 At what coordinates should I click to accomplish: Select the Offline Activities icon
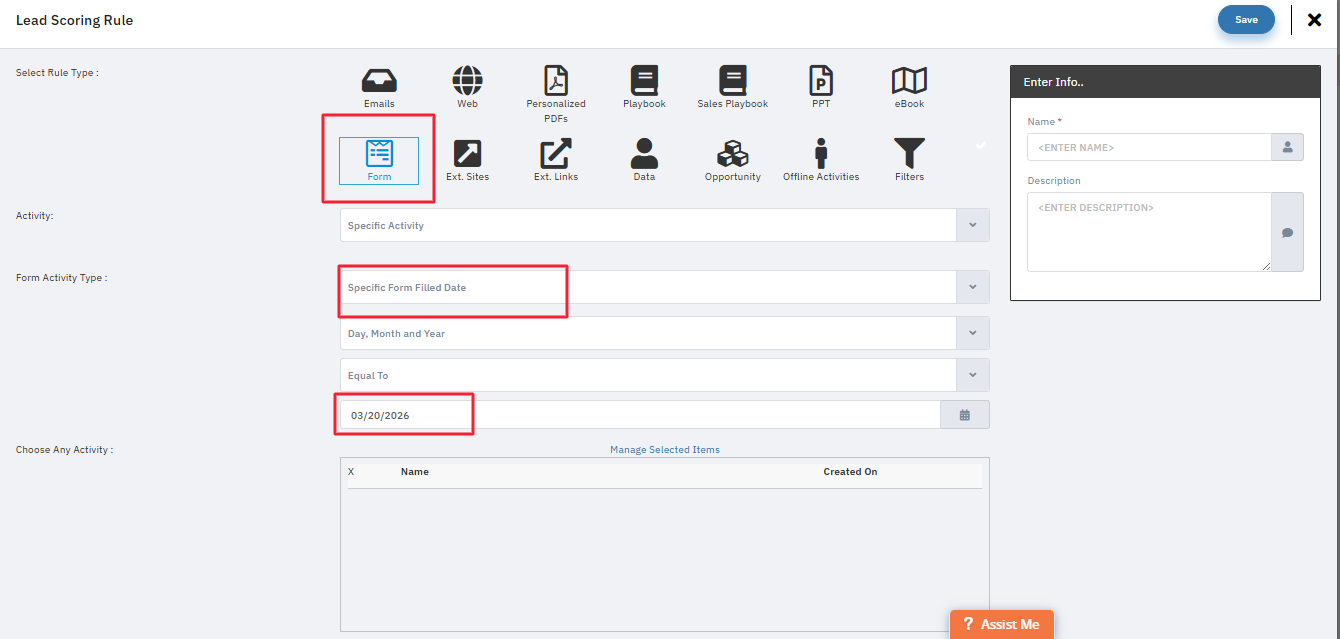pos(820,155)
